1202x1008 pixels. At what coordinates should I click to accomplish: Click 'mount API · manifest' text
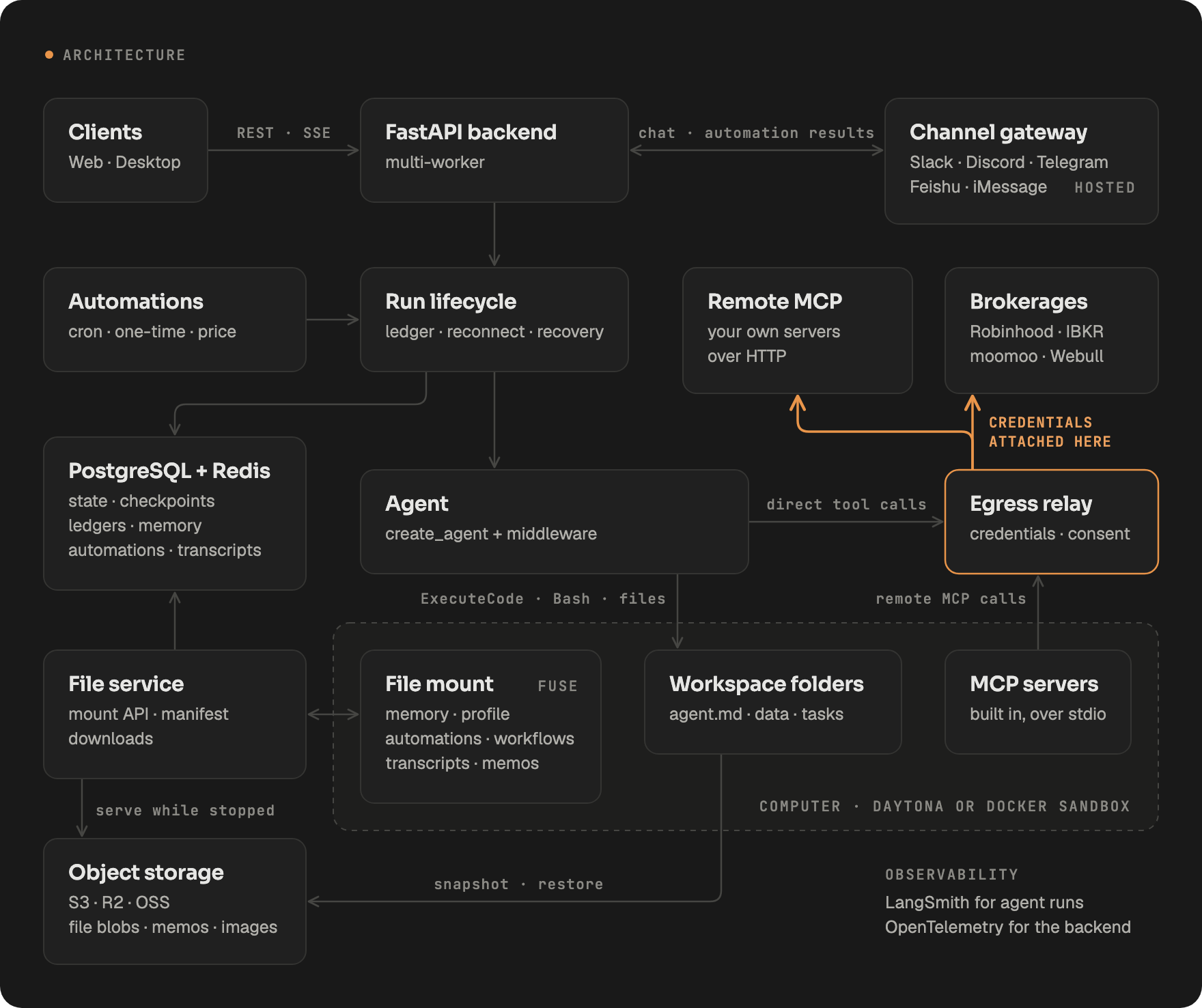click(x=148, y=714)
